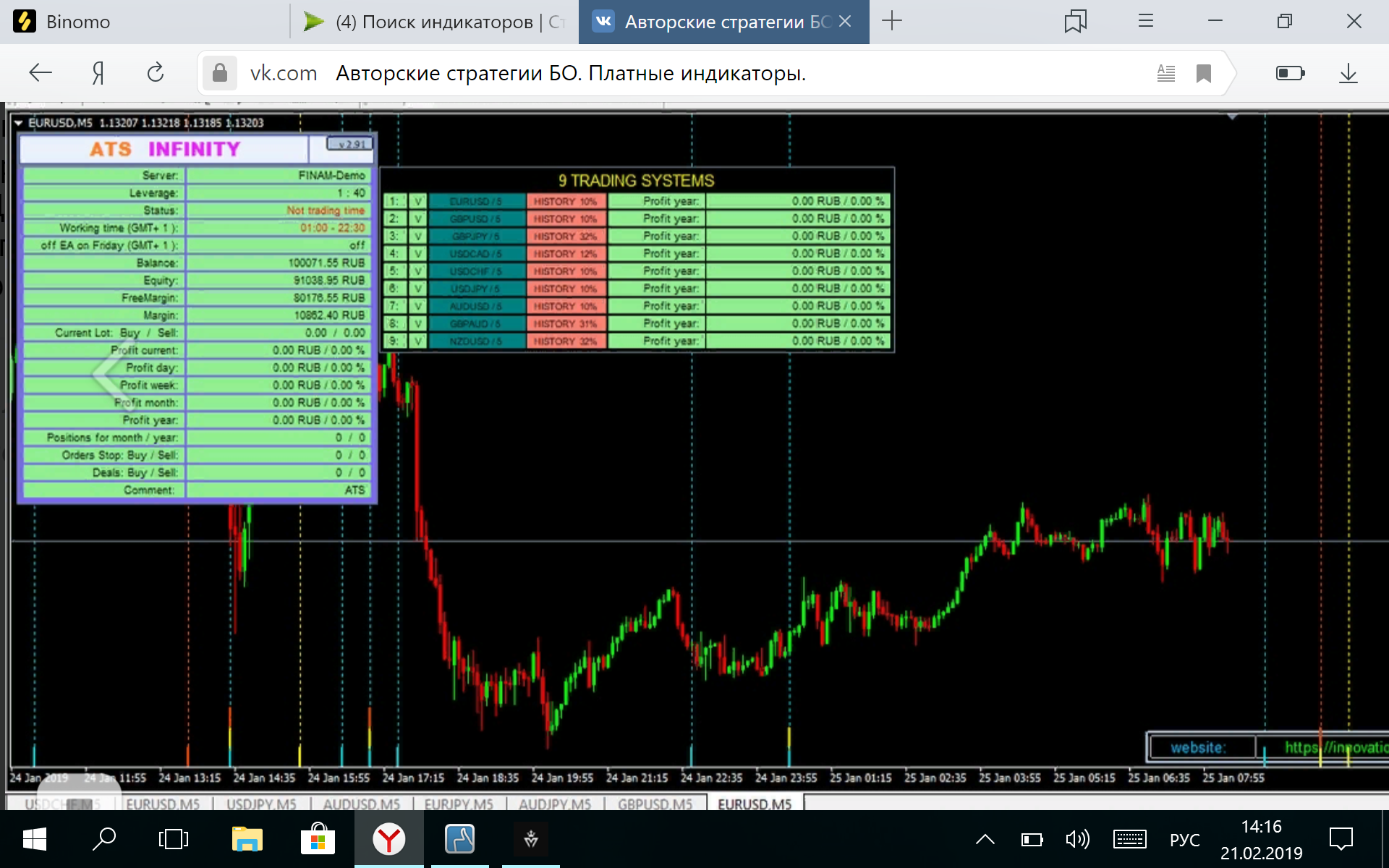Viewport: 1389px width, 868px height.
Task: Open Task View on the taskbar
Action: point(174,839)
